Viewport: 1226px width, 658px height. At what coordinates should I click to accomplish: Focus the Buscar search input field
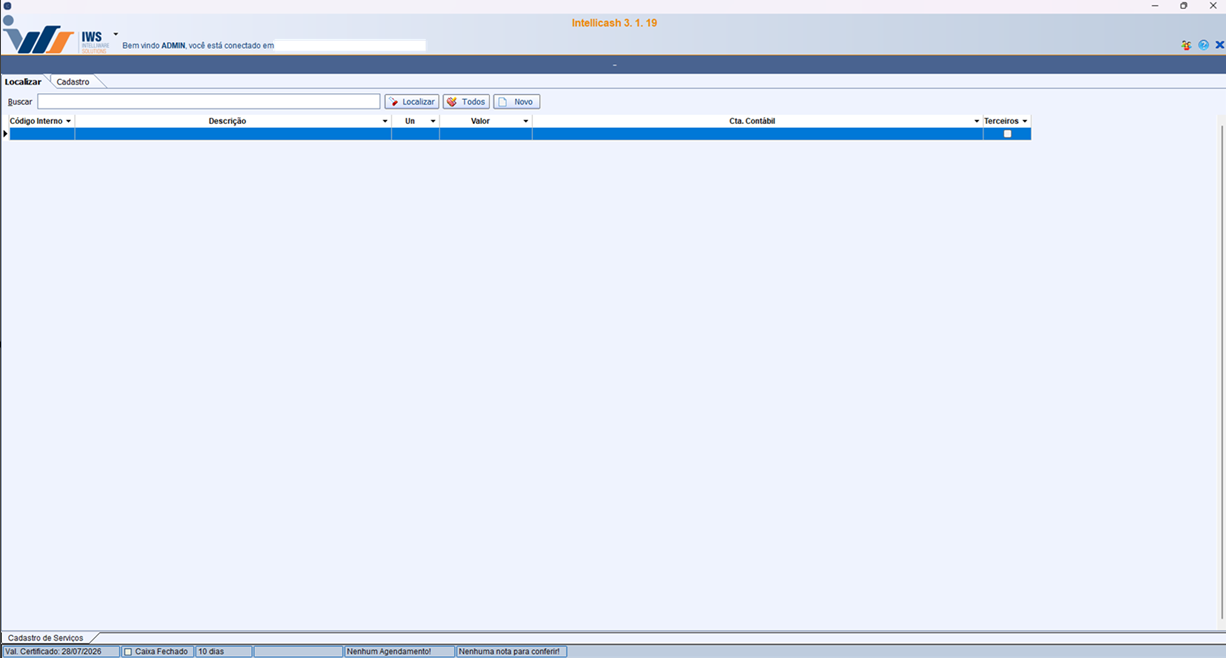tap(208, 102)
